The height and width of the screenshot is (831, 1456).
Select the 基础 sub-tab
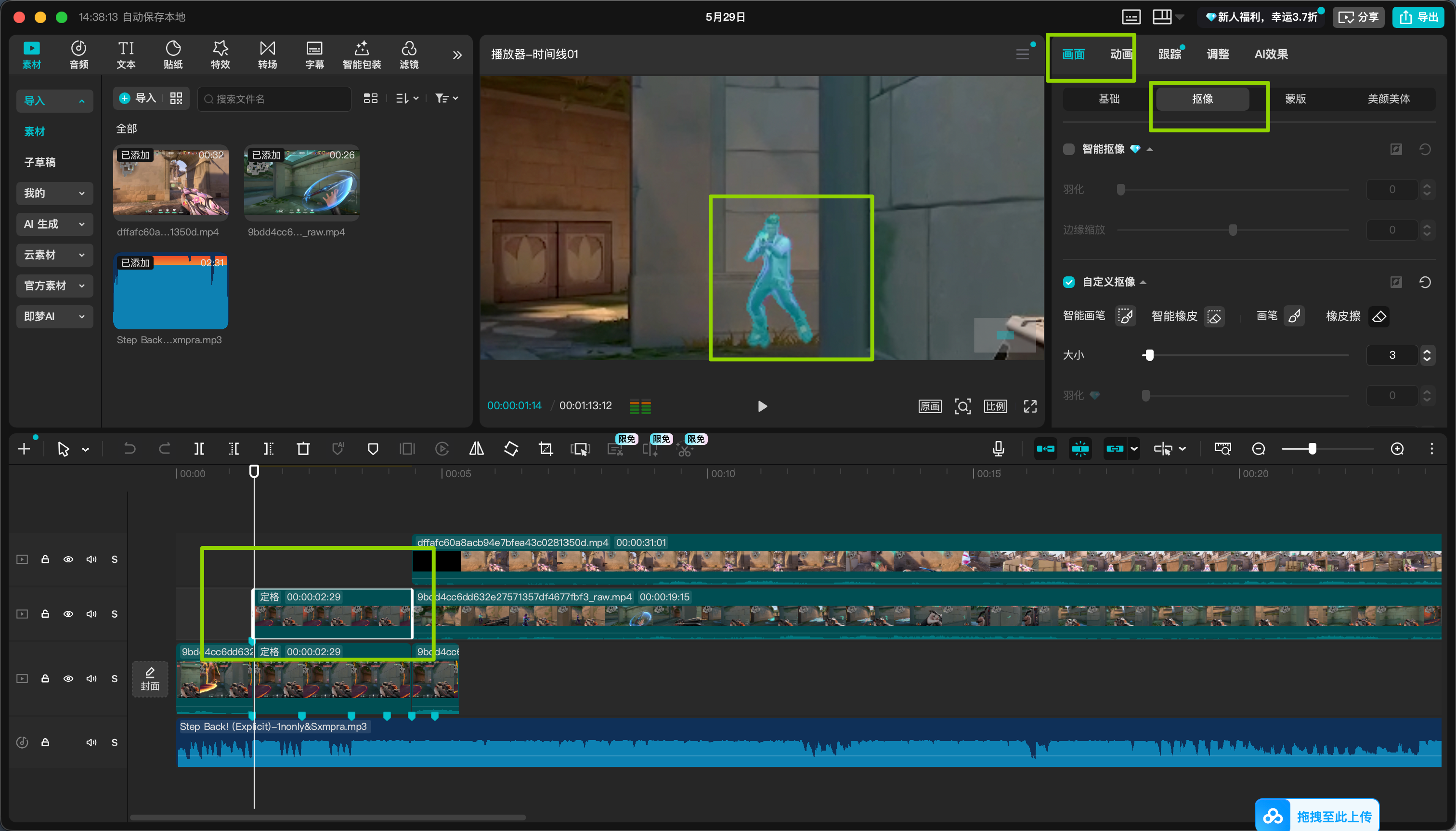[x=1109, y=99]
